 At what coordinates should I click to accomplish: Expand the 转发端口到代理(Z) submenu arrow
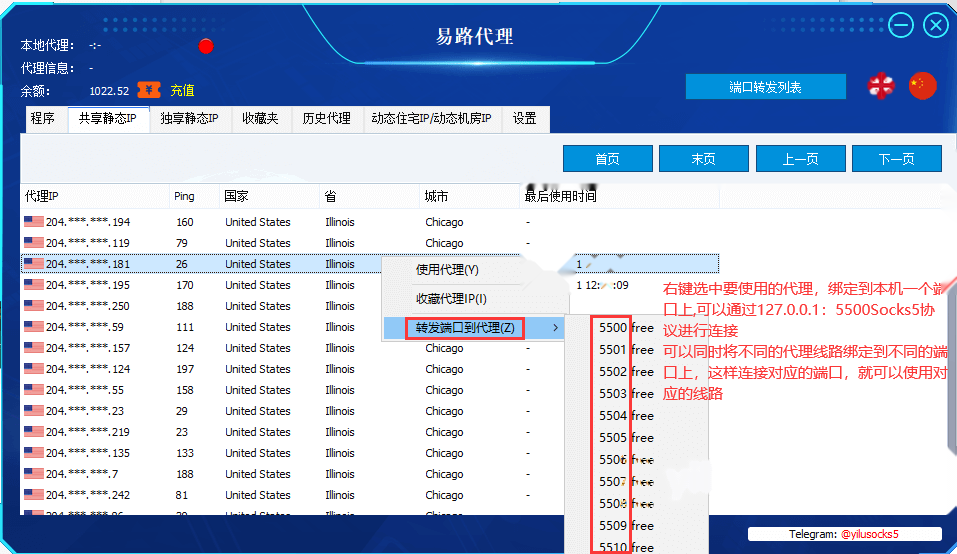click(x=555, y=328)
